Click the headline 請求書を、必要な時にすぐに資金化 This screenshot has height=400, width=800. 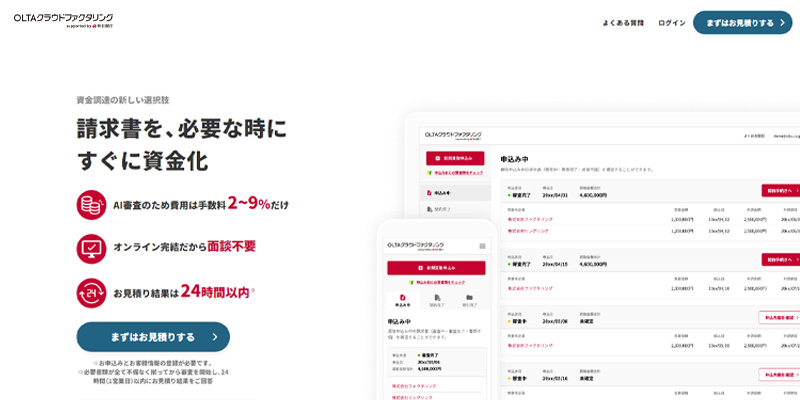pyautogui.click(x=182, y=145)
